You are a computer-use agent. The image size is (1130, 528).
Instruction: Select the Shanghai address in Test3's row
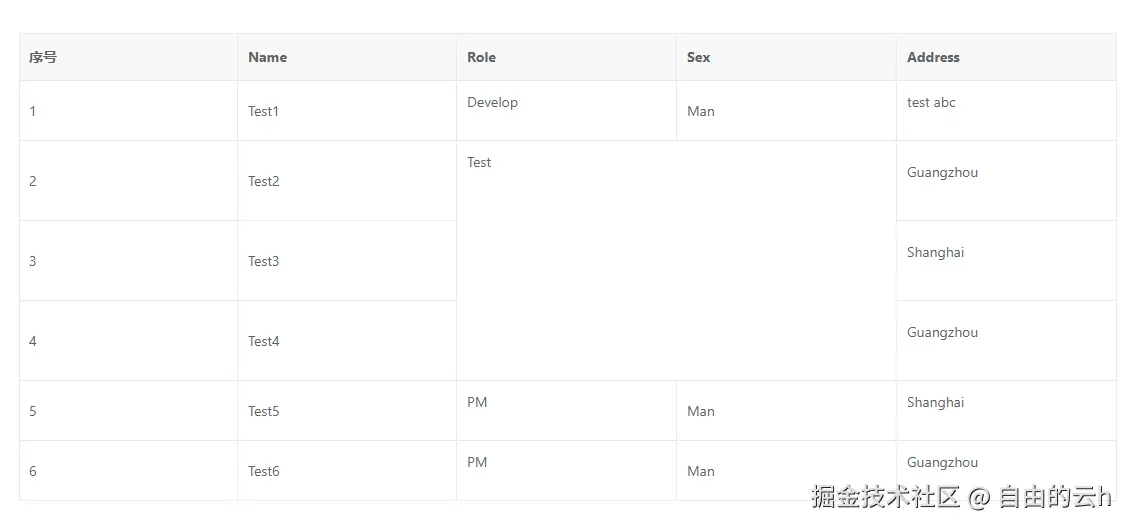tap(935, 253)
